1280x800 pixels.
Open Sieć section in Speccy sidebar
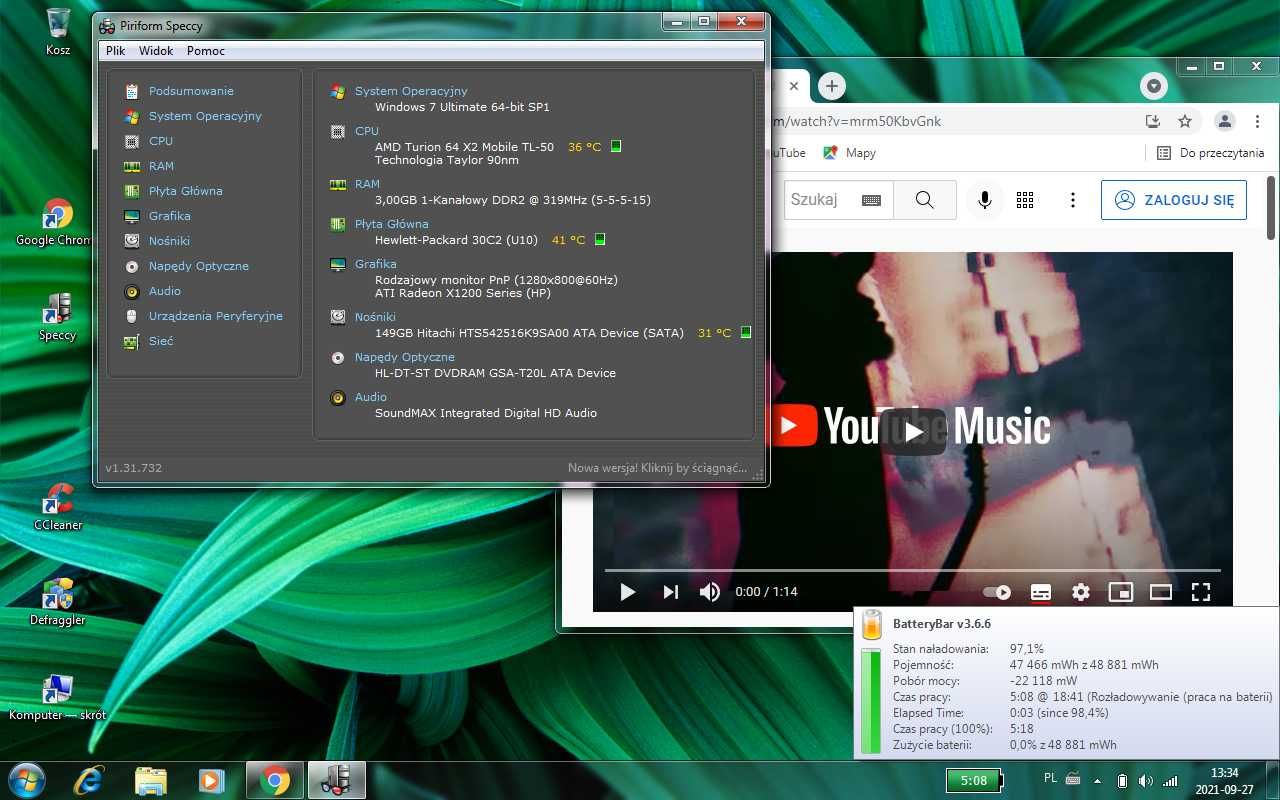click(x=161, y=341)
